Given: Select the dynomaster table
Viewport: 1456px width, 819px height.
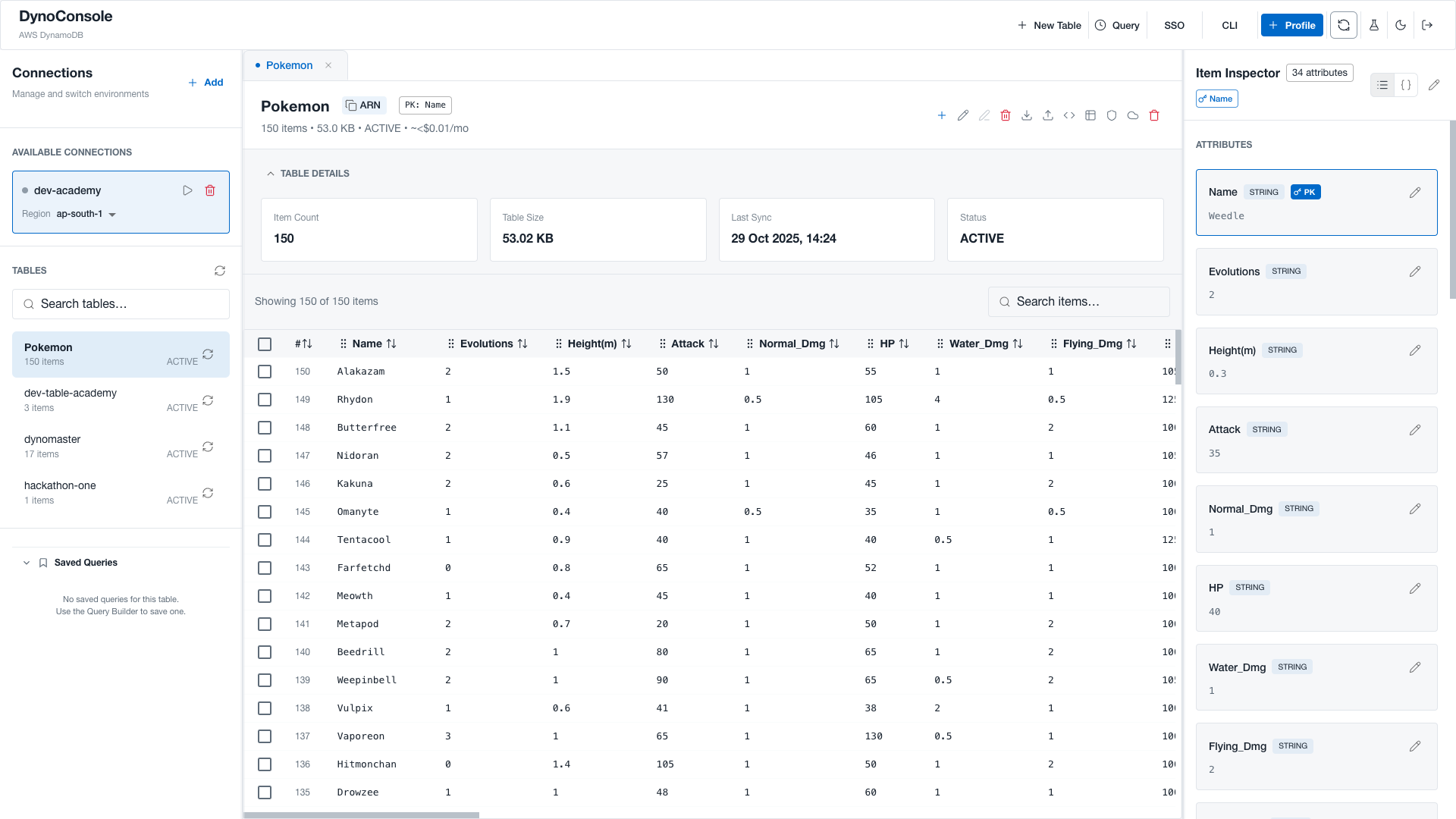Looking at the screenshot, I should click(x=121, y=447).
